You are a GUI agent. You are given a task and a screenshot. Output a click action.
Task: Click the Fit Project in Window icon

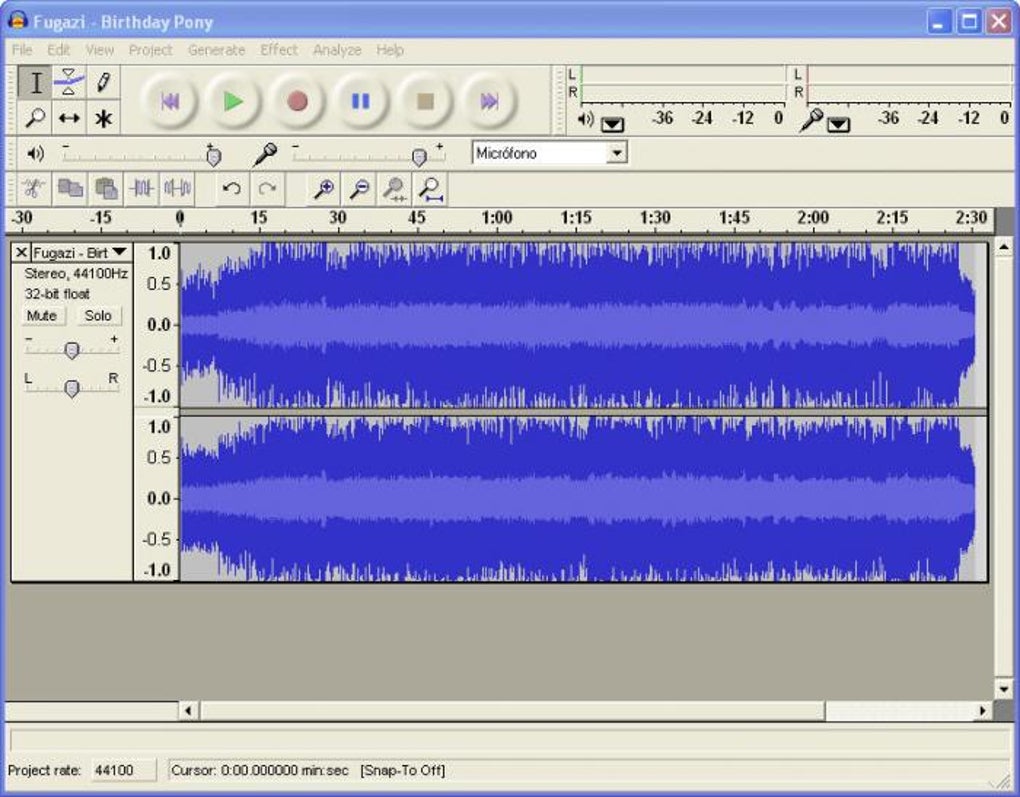tap(430, 188)
